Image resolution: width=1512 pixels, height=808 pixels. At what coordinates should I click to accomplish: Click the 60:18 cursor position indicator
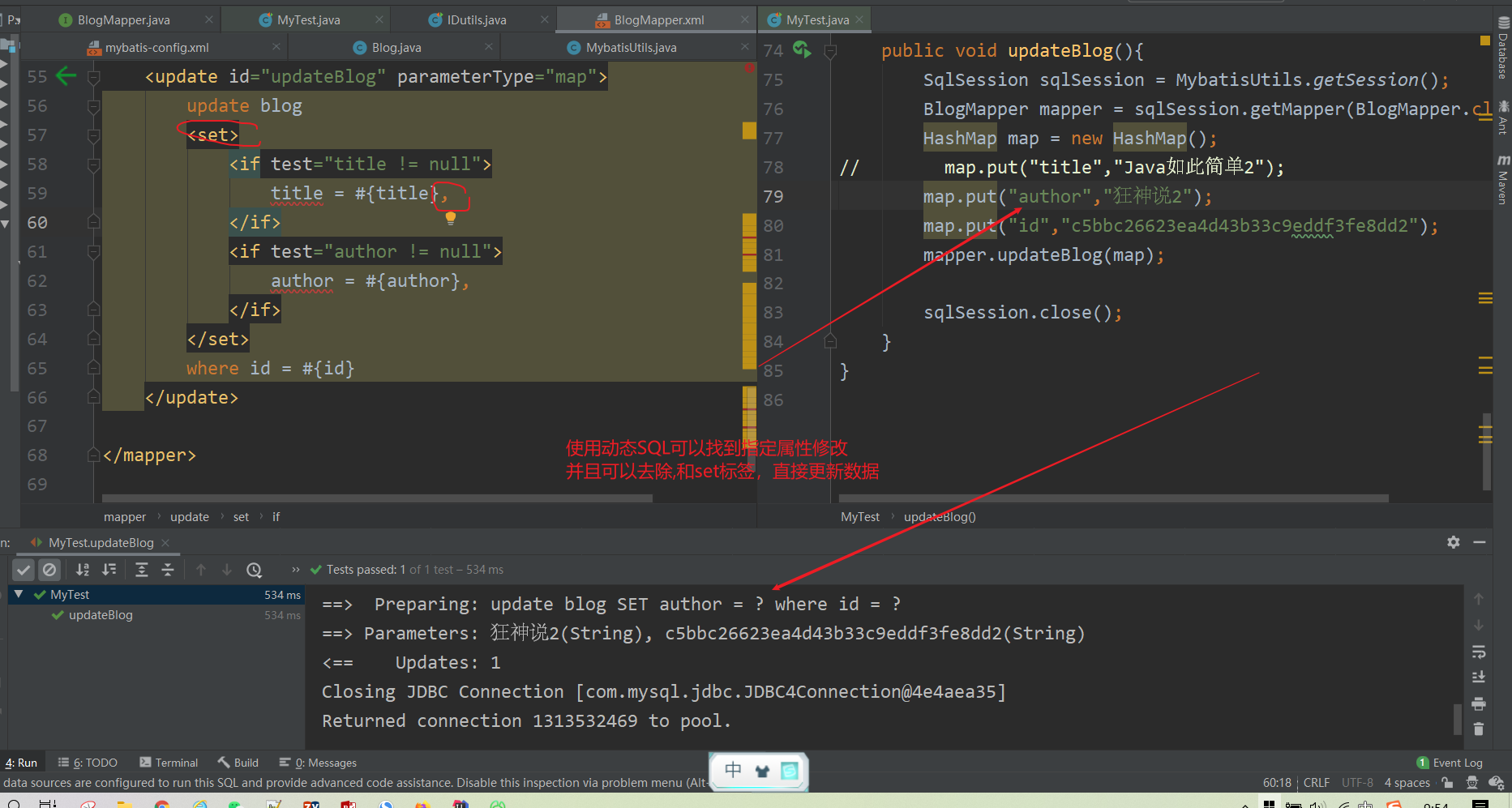point(1277,783)
